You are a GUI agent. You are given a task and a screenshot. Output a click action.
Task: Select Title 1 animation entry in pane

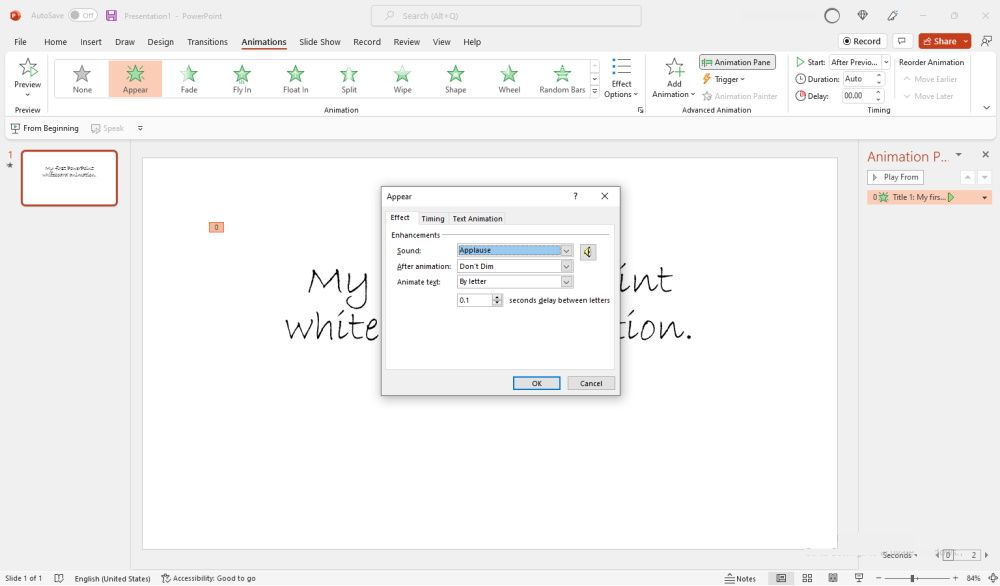929,198
